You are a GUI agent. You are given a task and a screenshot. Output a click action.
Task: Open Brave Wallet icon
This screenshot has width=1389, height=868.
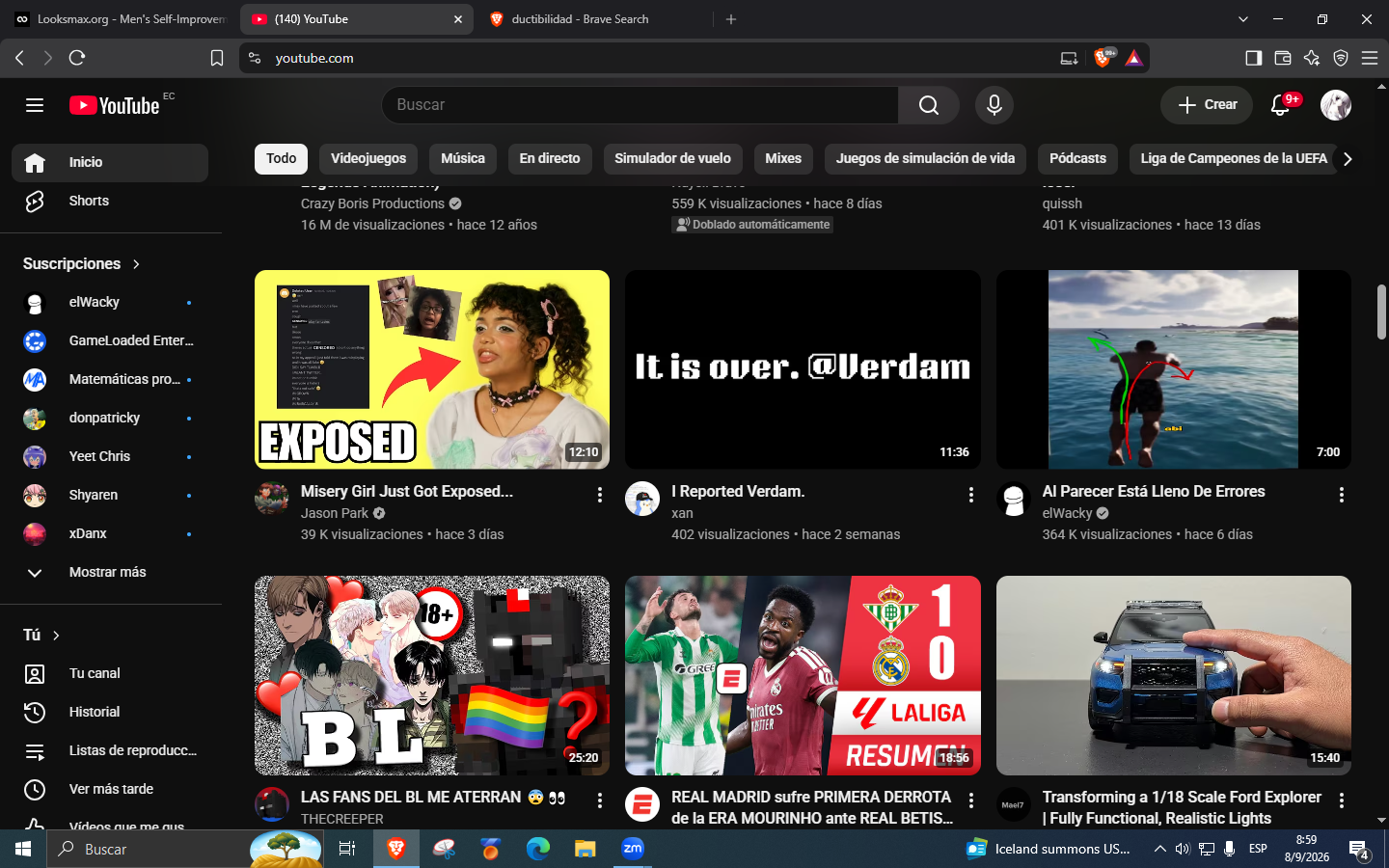(1283, 58)
